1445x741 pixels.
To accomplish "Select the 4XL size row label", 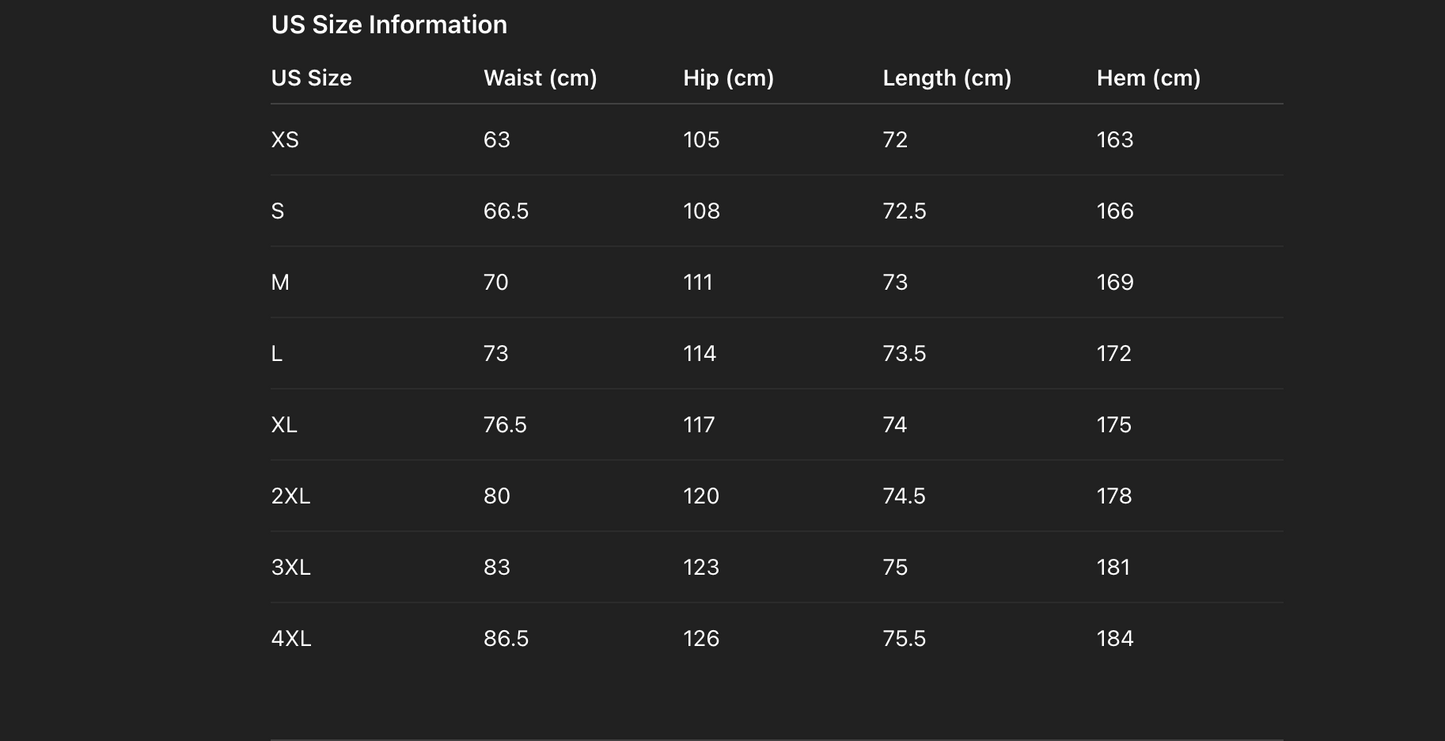I will [x=291, y=639].
